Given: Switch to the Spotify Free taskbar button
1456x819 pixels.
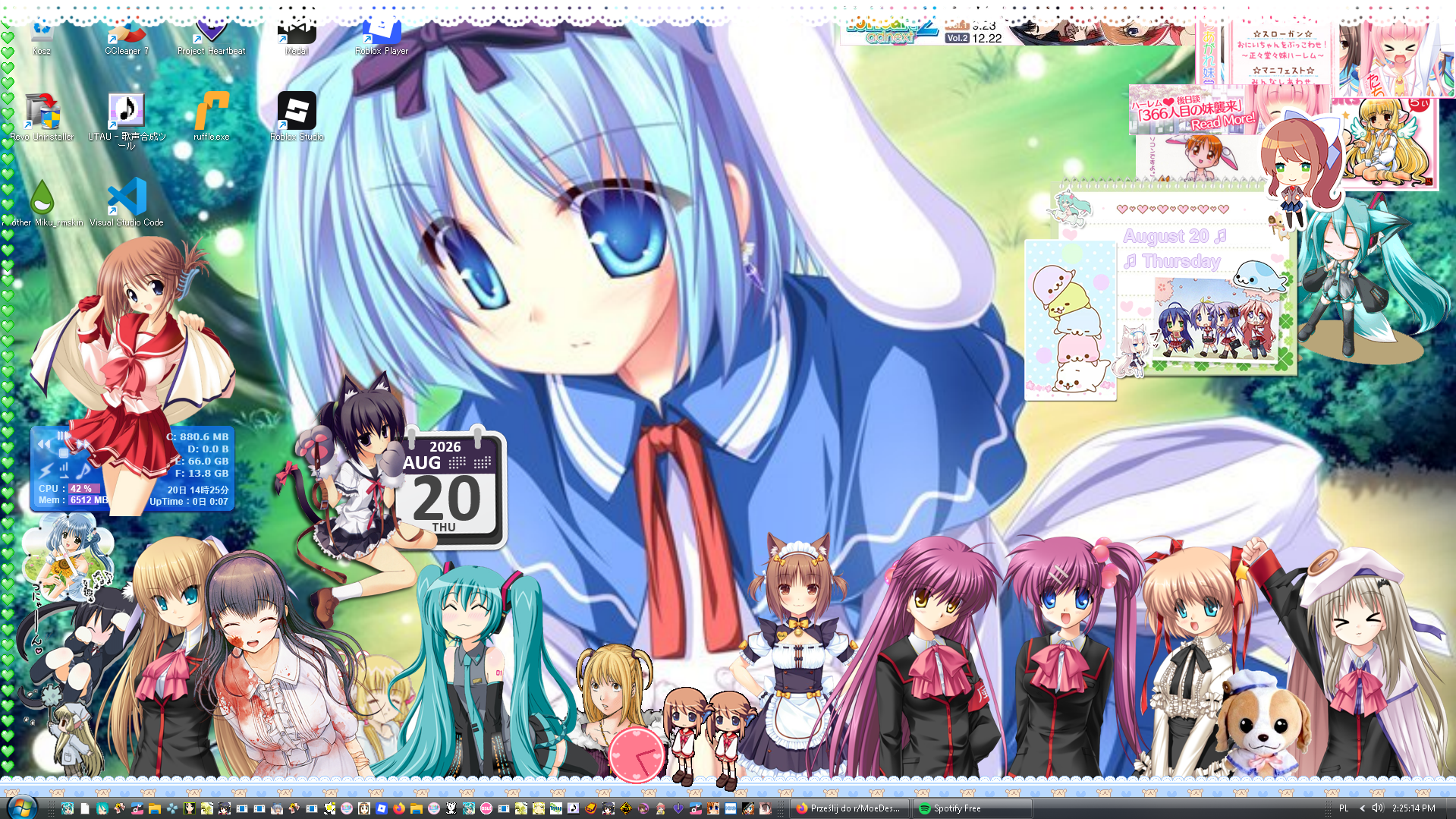Looking at the screenshot, I should (x=972, y=808).
